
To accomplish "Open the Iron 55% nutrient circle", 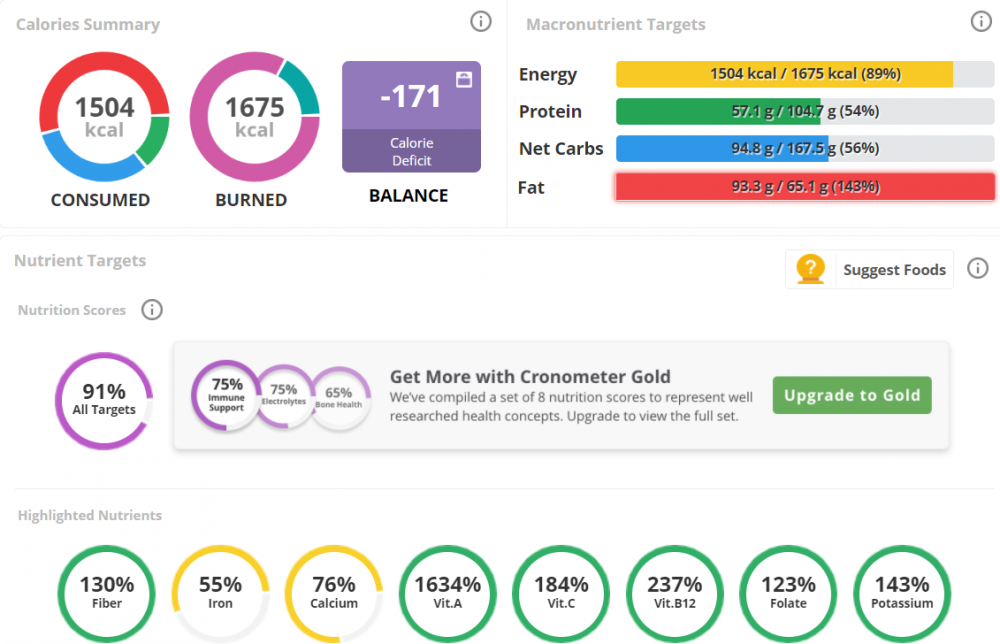I will [220, 592].
